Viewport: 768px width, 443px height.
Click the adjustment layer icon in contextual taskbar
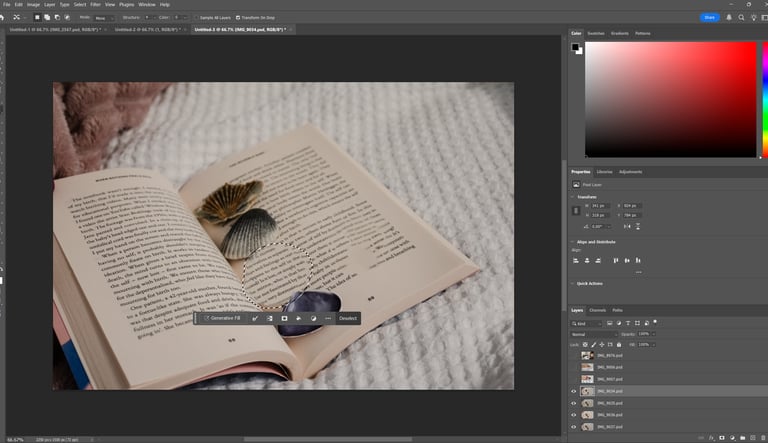(x=313, y=318)
